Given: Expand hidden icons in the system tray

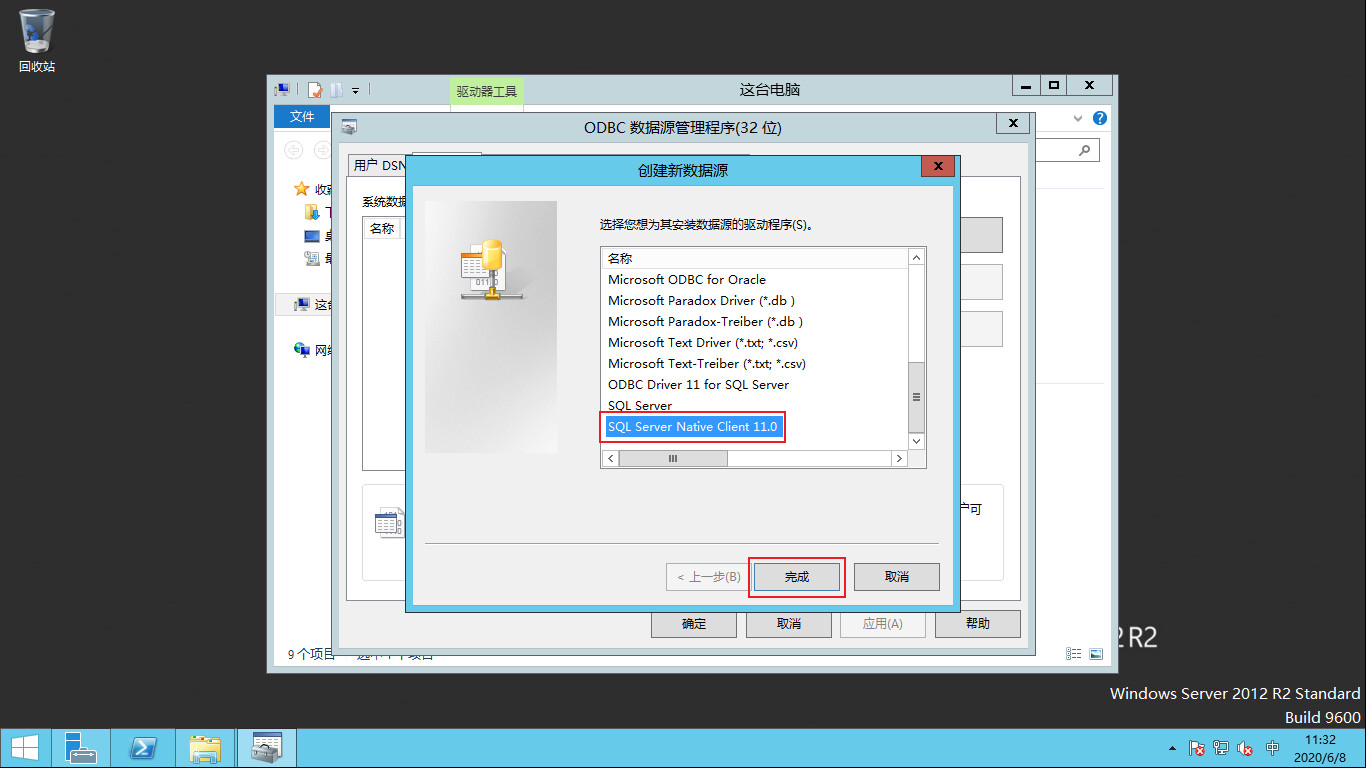Looking at the screenshot, I should click(x=1172, y=747).
